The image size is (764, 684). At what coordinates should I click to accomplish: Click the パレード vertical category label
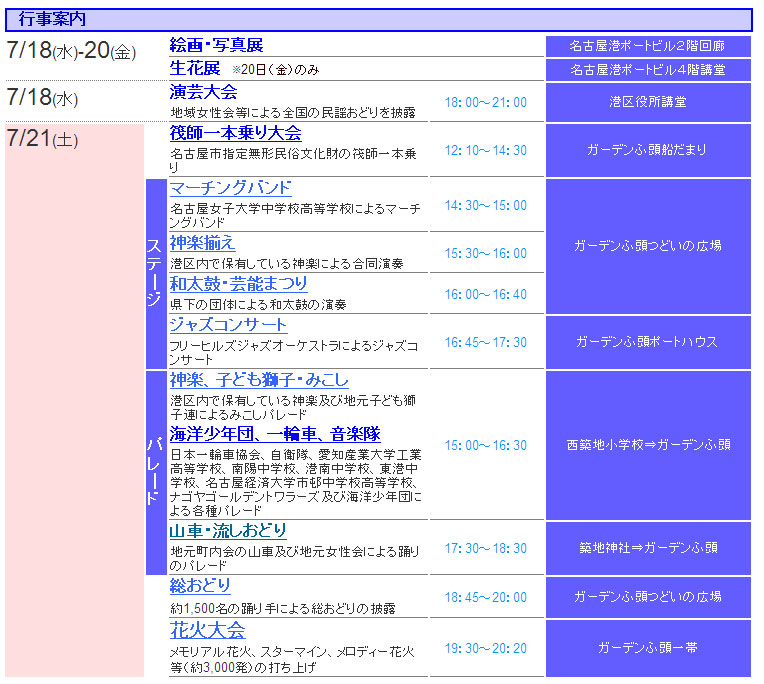pyautogui.click(x=155, y=472)
